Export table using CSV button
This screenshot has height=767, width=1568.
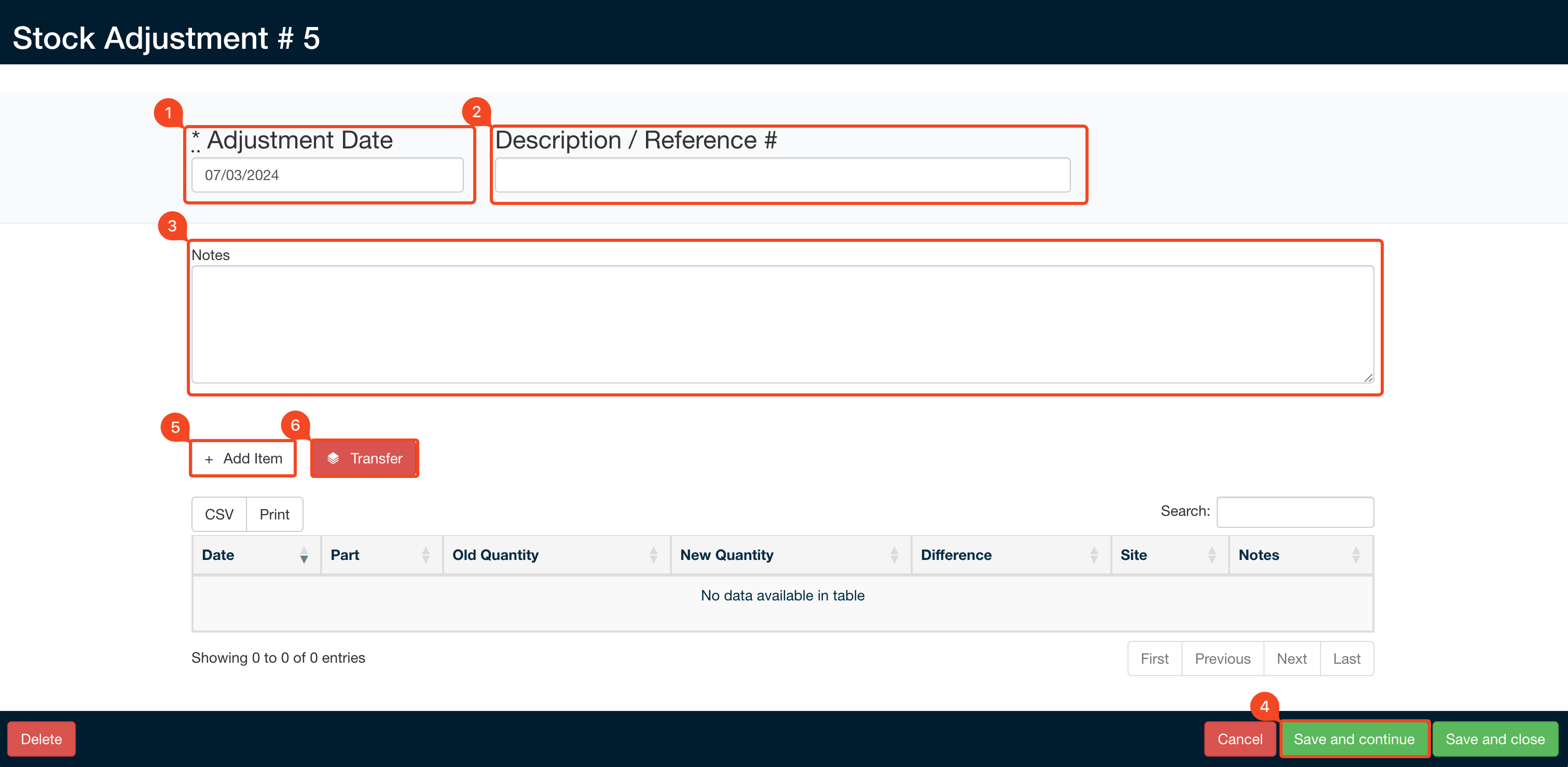point(219,514)
